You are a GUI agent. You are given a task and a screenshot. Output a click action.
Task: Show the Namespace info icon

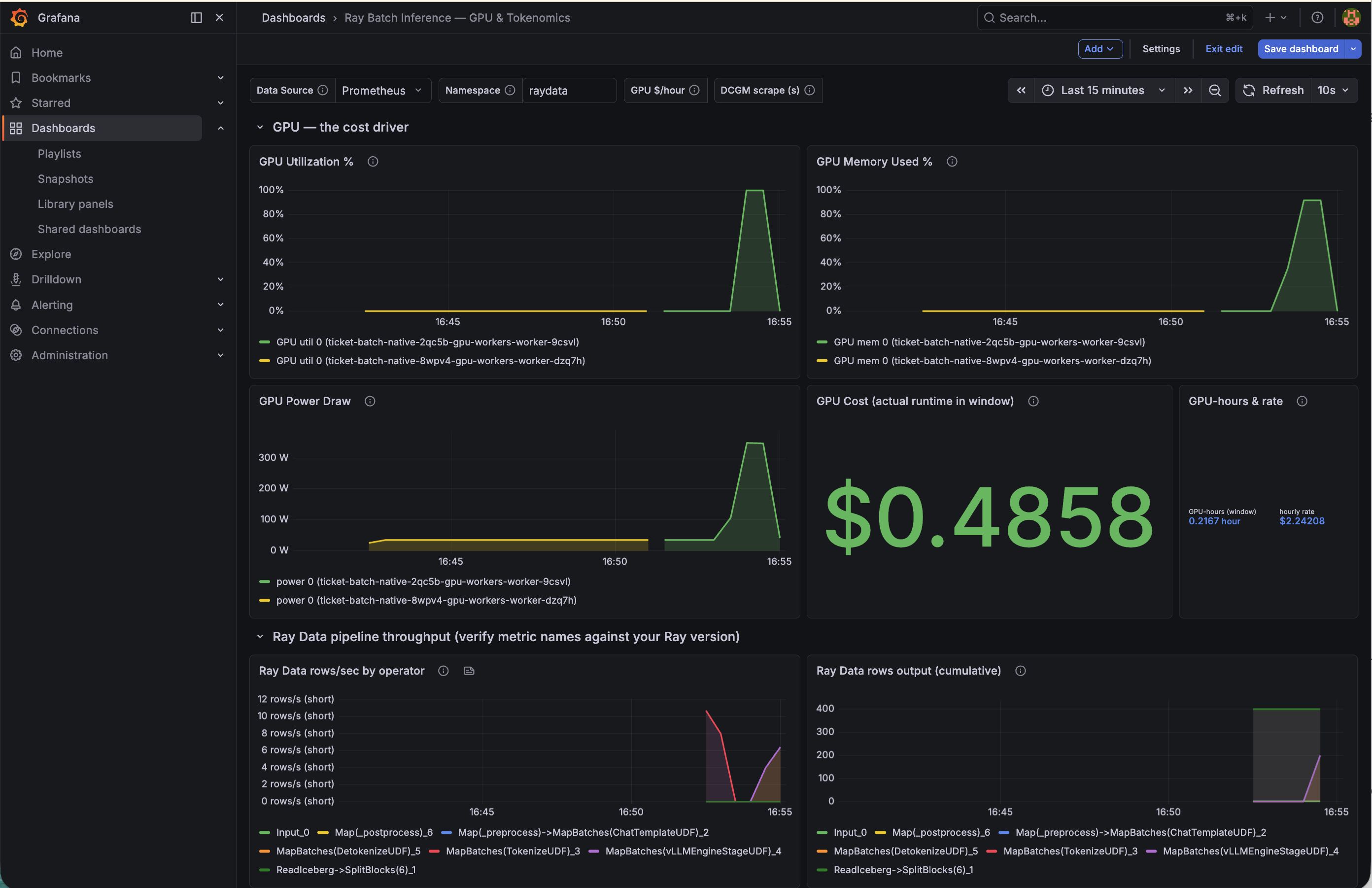[510, 91]
